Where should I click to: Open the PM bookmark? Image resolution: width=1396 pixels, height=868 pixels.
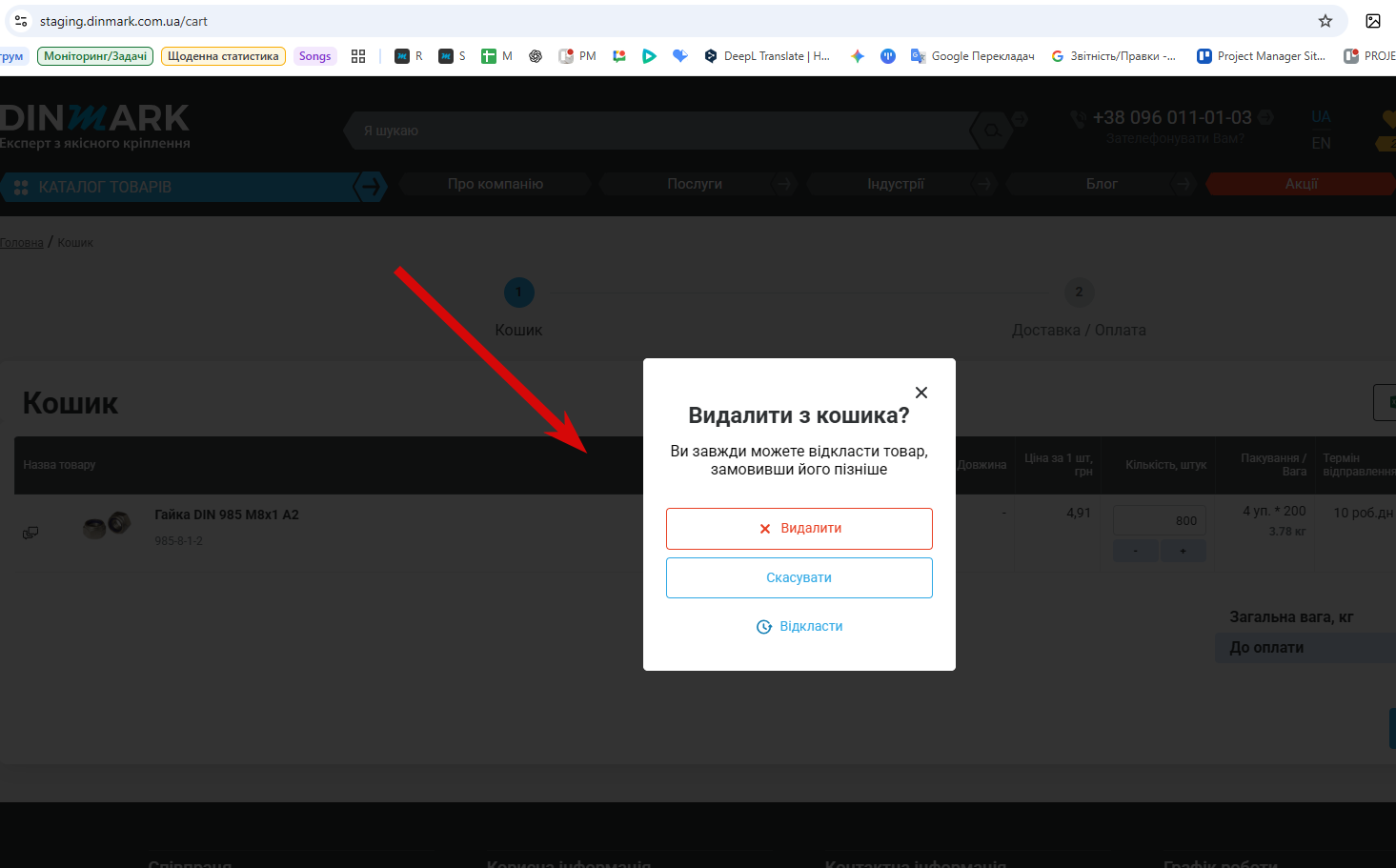point(577,56)
